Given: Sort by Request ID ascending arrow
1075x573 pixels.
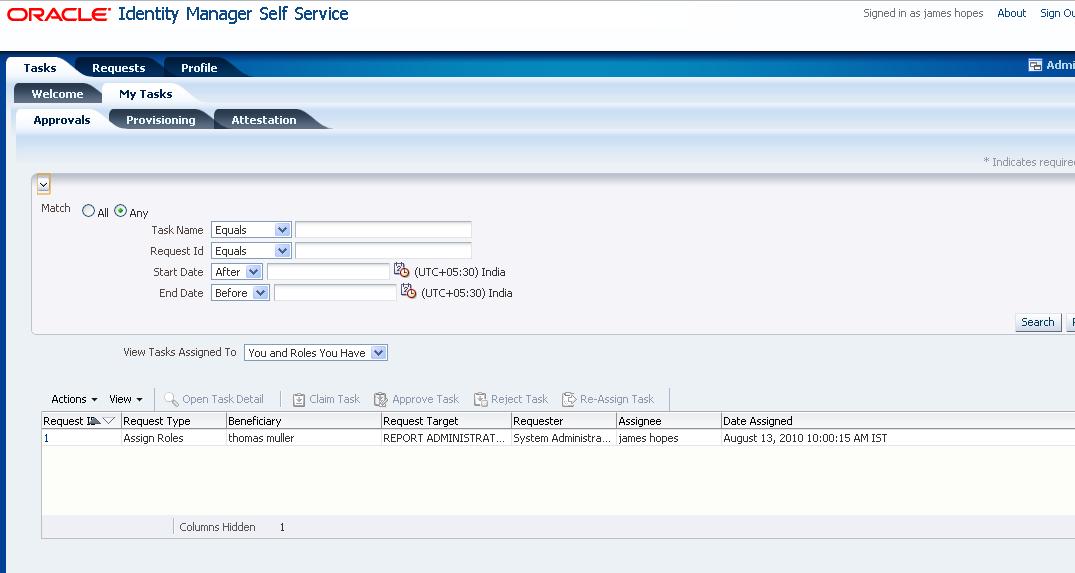Looking at the screenshot, I should 95,420.
